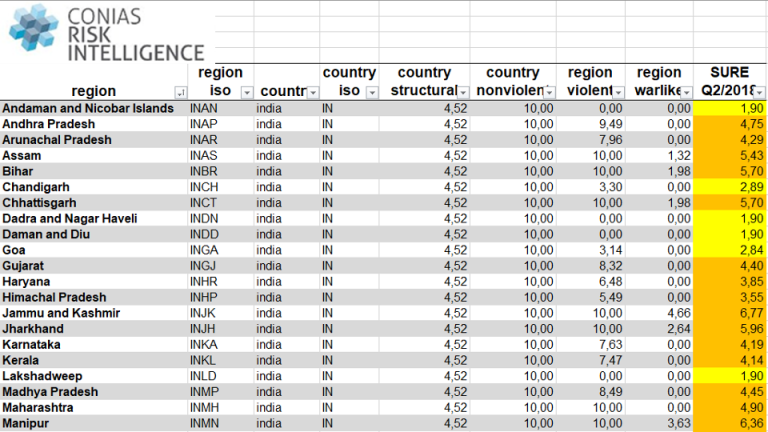
Task: Expand the country column filter arrow
Action: click(x=311, y=92)
